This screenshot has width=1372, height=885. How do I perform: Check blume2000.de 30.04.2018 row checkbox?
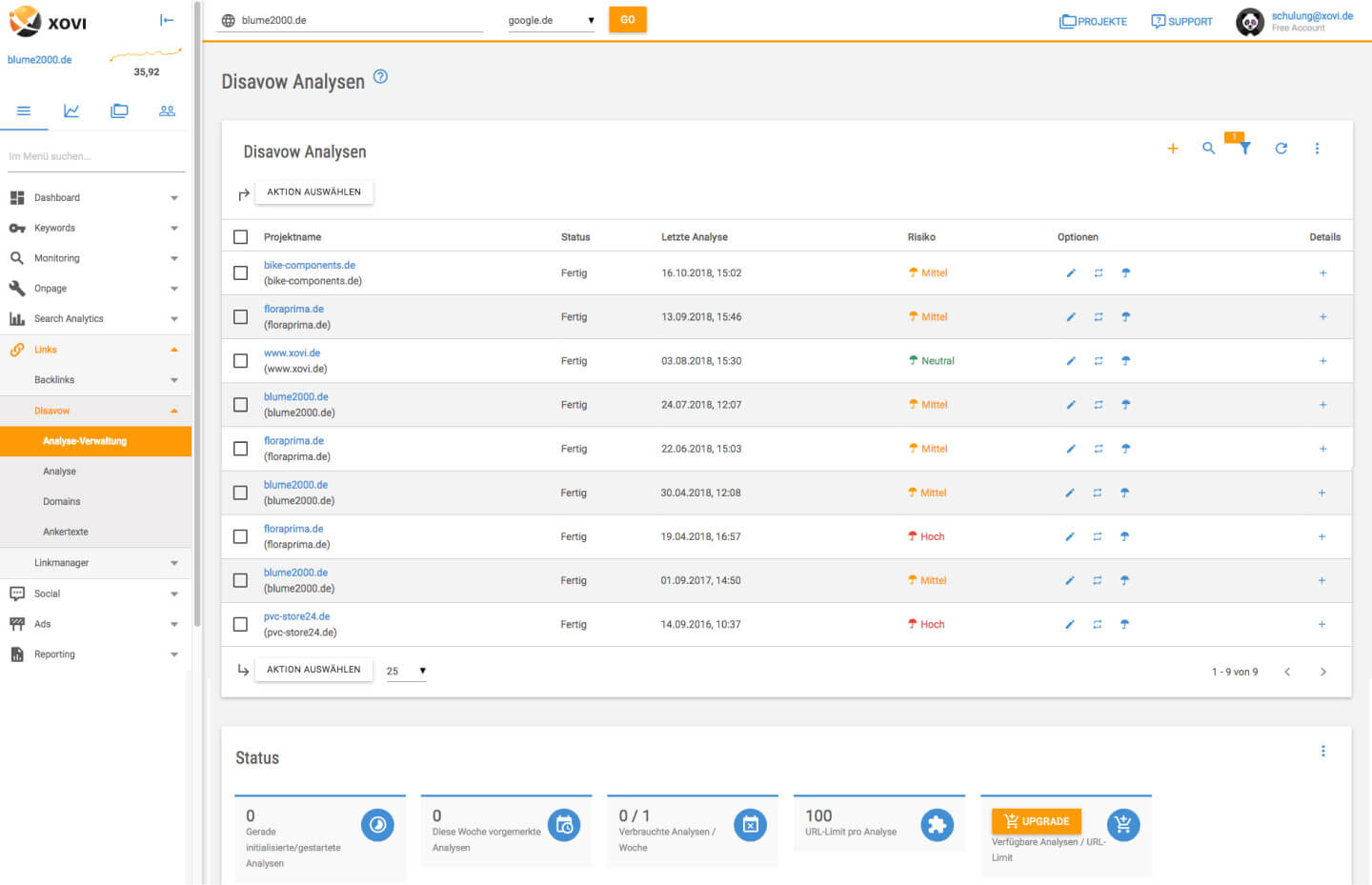(x=240, y=493)
